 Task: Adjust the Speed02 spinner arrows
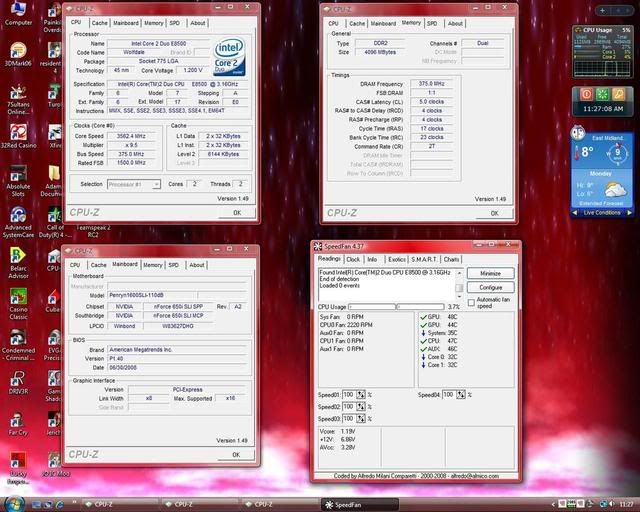point(361,407)
